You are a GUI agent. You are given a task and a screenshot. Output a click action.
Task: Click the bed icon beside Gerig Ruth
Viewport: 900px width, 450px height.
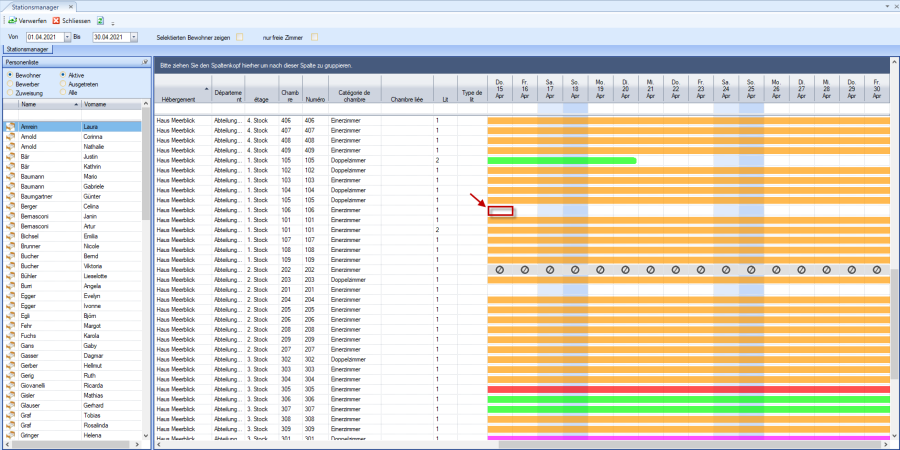coord(10,375)
